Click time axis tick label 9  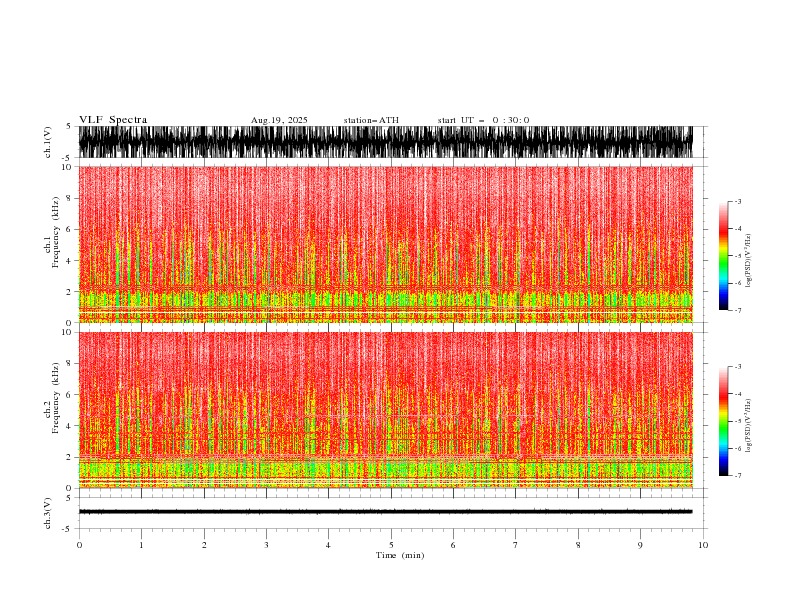[640, 545]
